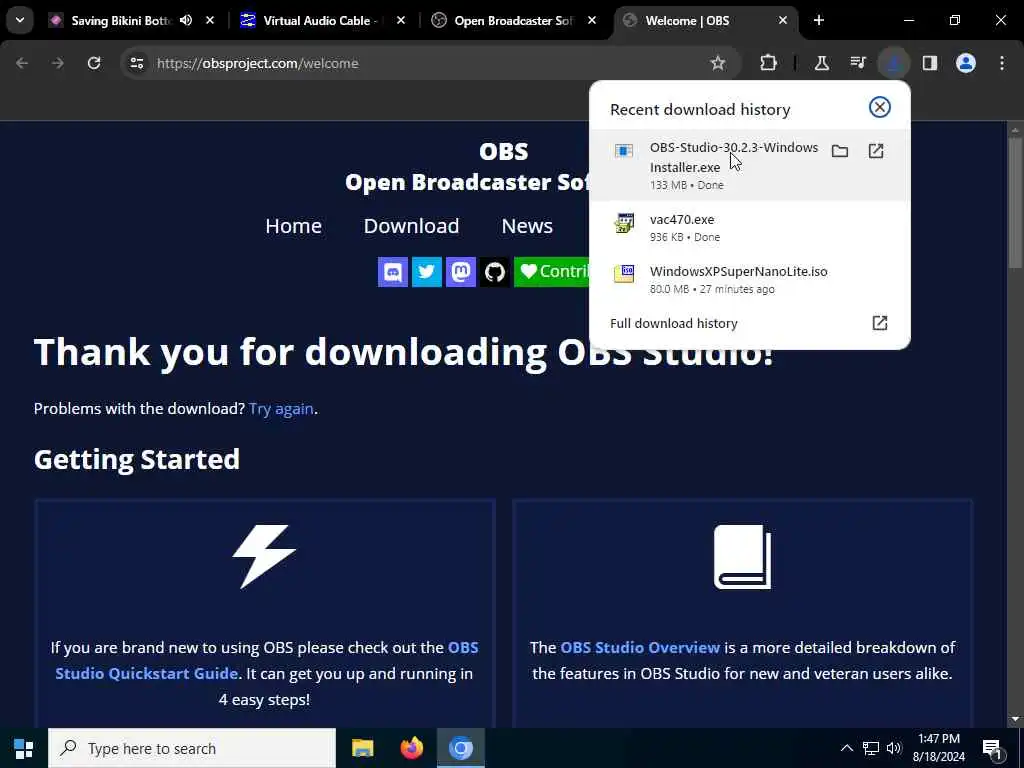Open OBS-Studio installer file with external-link icon
The image size is (1024, 768).
[876, 152]
